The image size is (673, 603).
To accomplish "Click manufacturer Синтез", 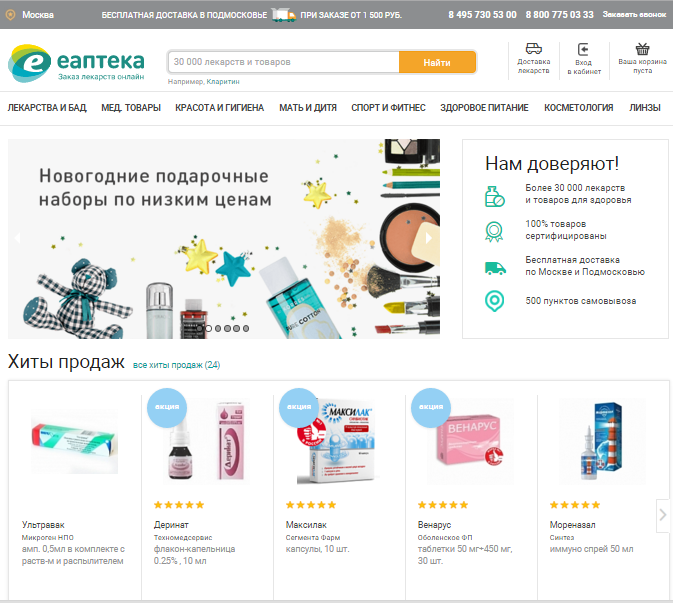I will tap(562, 537).
